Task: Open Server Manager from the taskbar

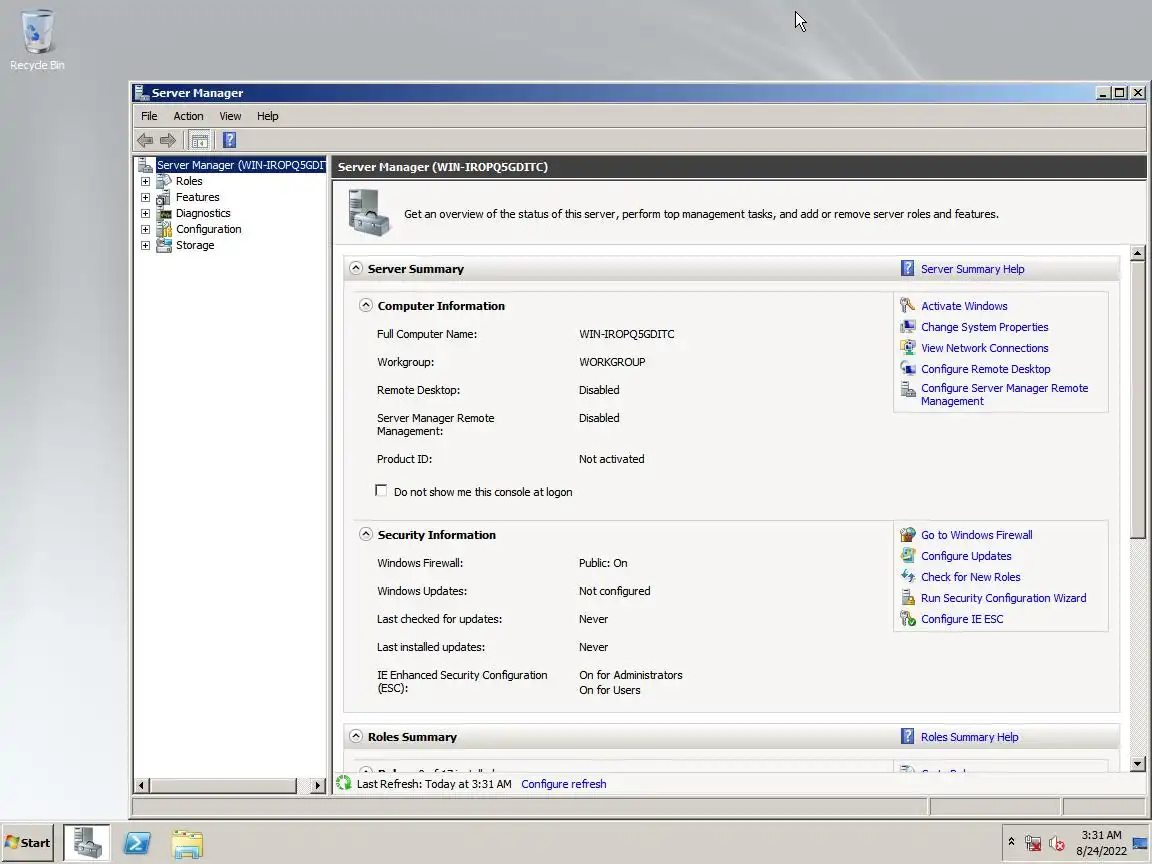Action: pyautogui.click(x=87, y=843)
